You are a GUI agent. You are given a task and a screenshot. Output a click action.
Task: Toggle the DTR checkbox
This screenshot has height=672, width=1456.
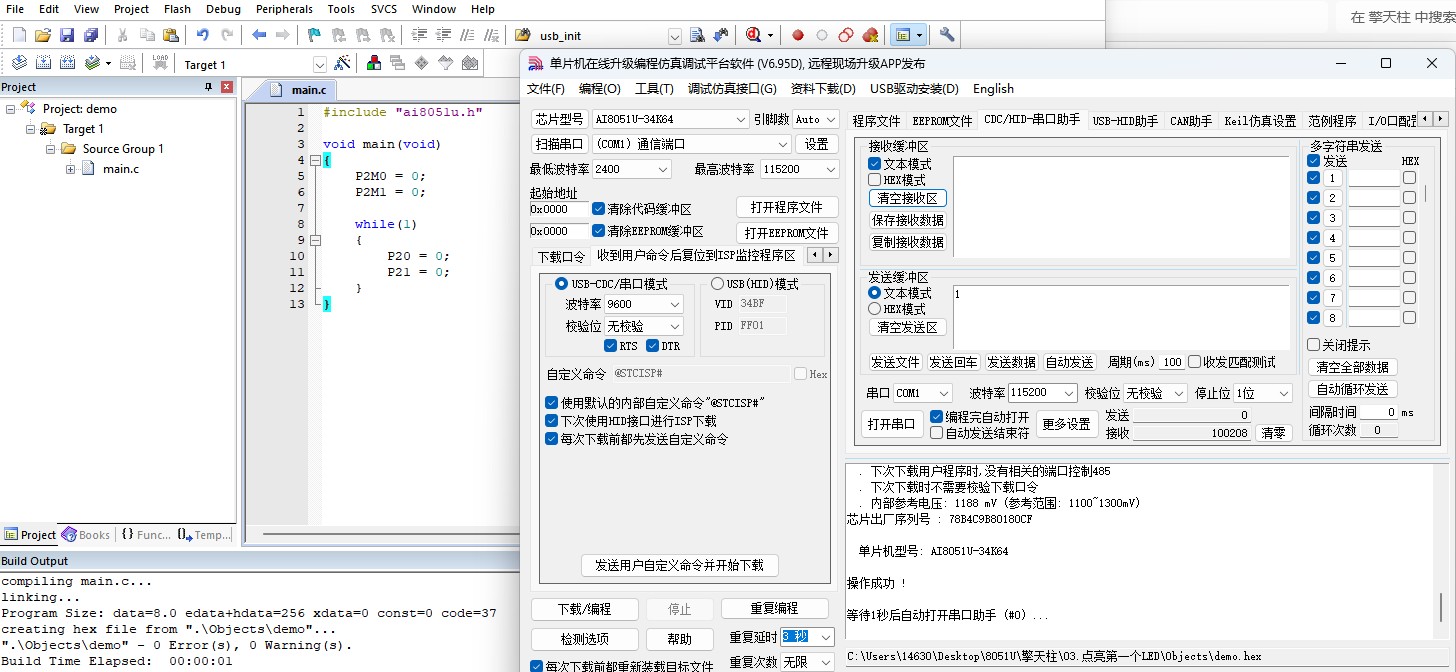click(653, 346)
